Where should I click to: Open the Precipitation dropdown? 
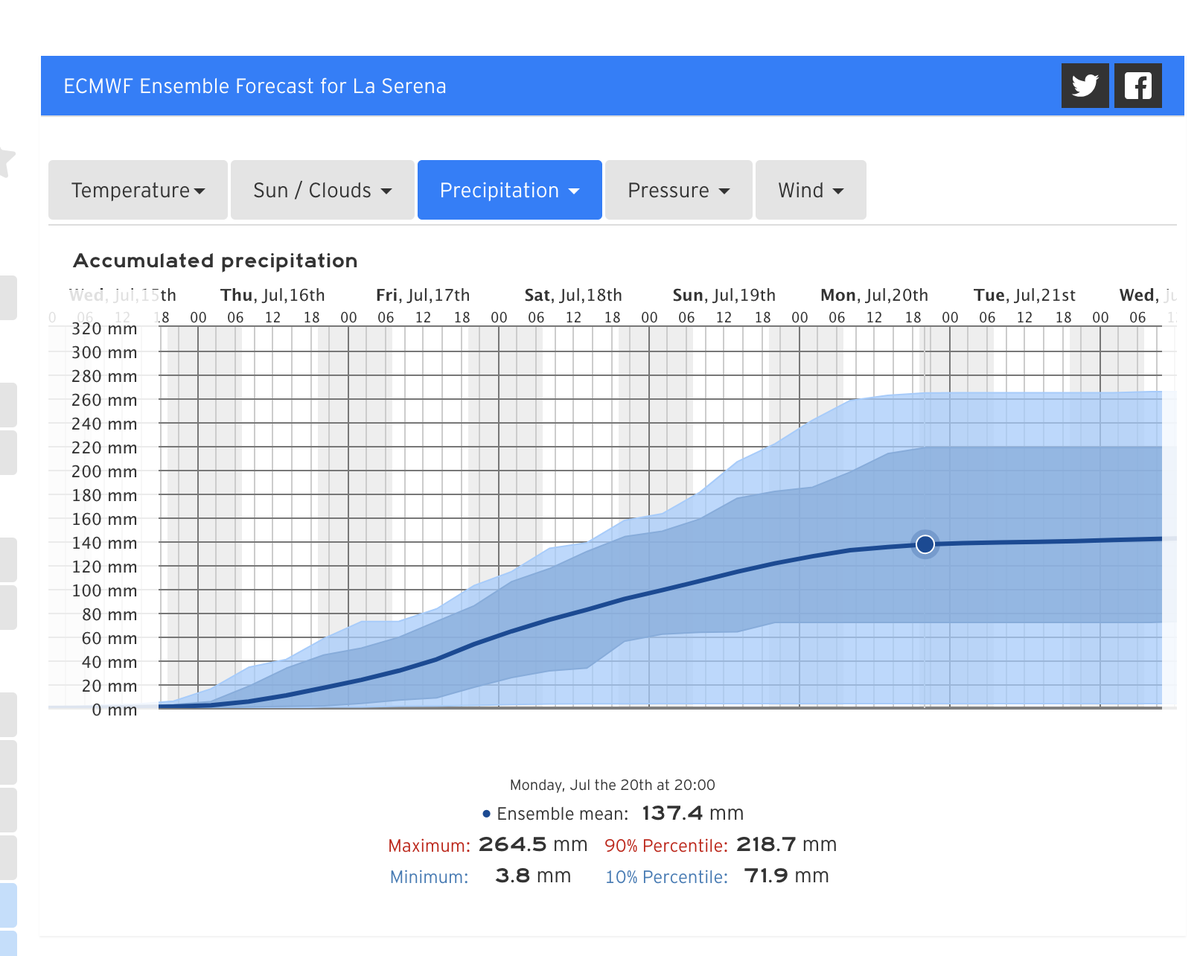click(510, 190)
